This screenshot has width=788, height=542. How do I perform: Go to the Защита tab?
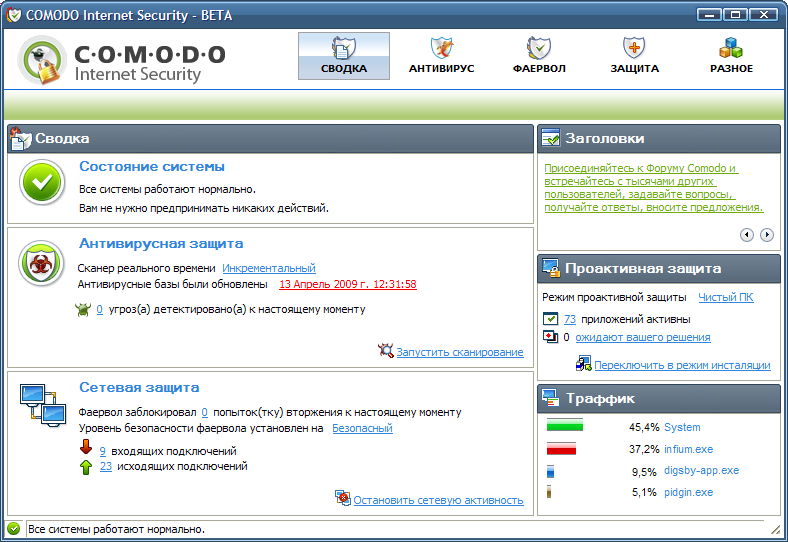[634, 56]
